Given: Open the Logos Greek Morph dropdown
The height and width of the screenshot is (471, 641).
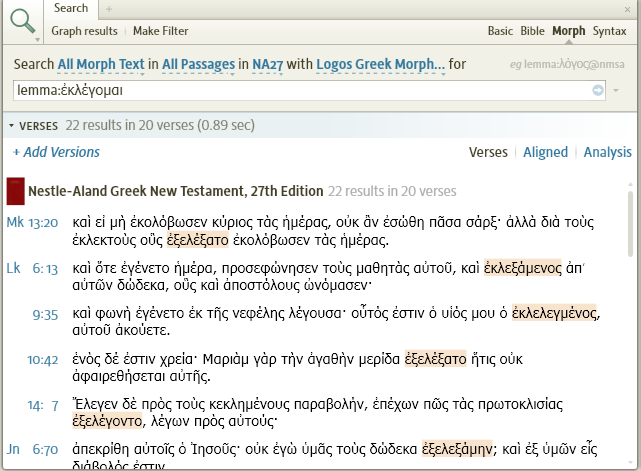Looking at the screenshot, I should 381,65.
